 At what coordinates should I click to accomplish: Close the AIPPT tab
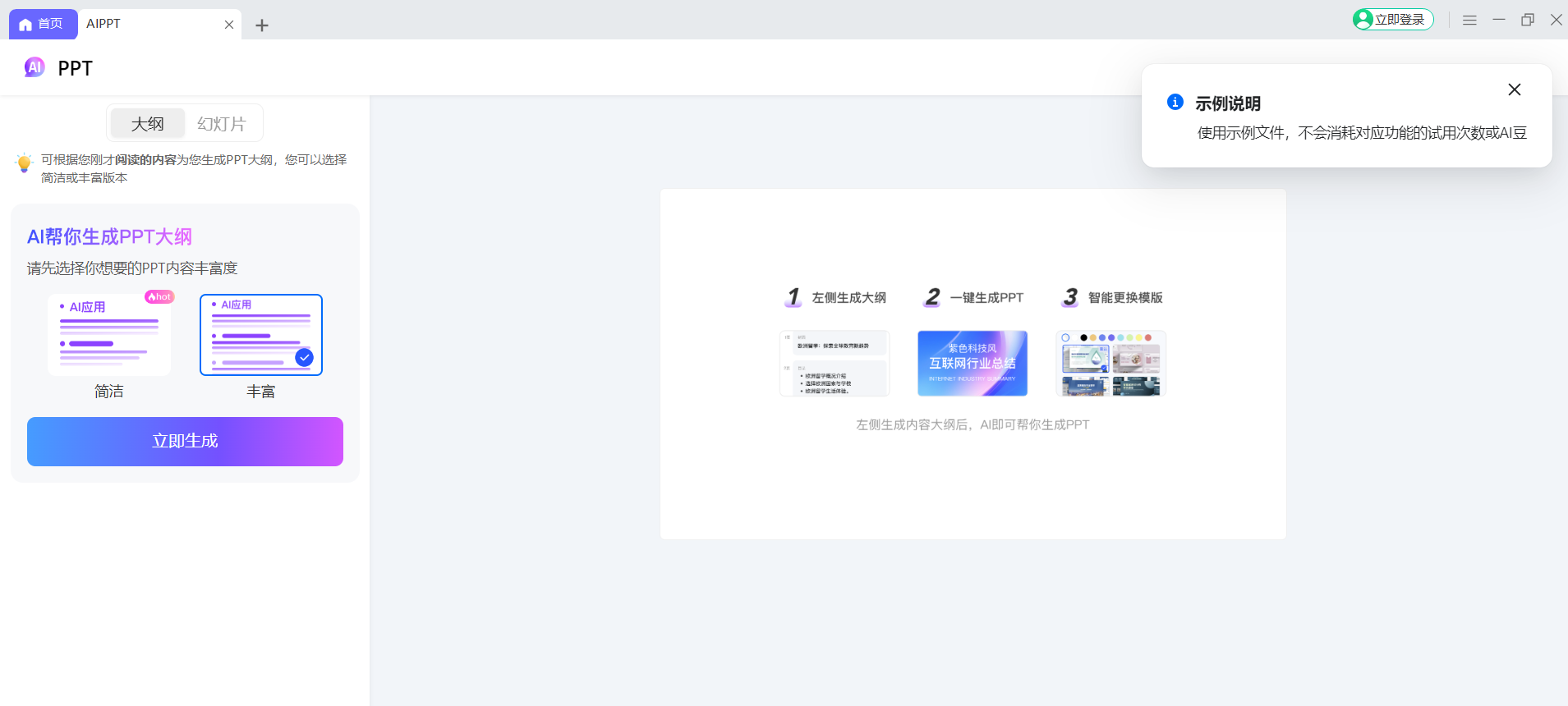click(x=229, y=25)
